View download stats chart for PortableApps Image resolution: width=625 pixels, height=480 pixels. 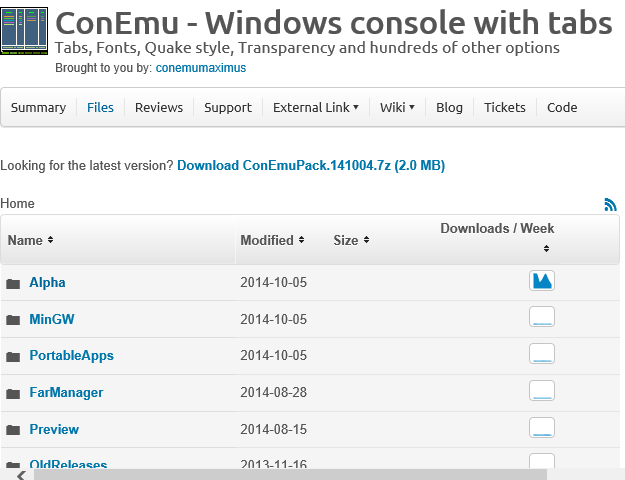[542, 354]
